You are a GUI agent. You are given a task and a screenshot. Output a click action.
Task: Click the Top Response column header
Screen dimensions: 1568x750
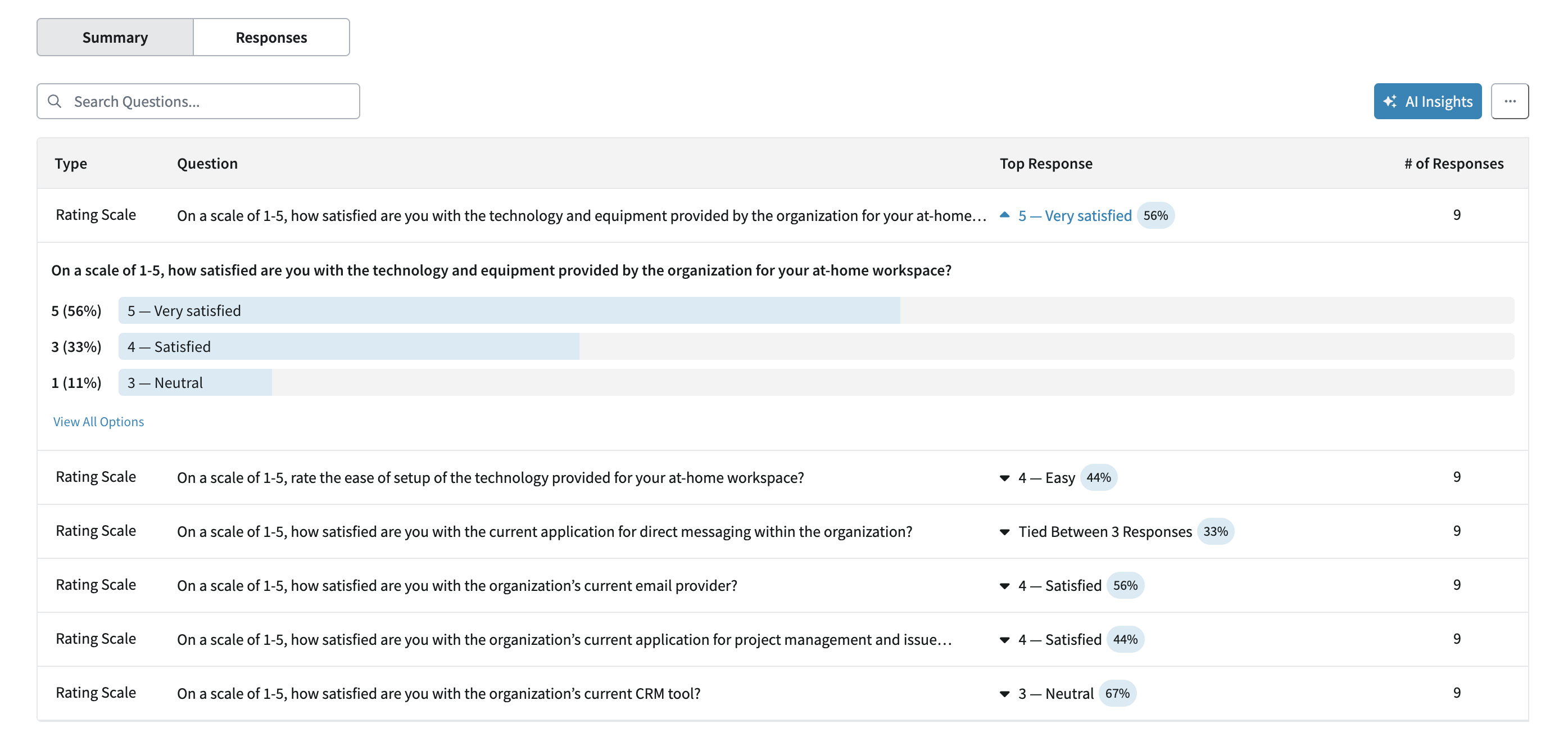click(1045, 163)
